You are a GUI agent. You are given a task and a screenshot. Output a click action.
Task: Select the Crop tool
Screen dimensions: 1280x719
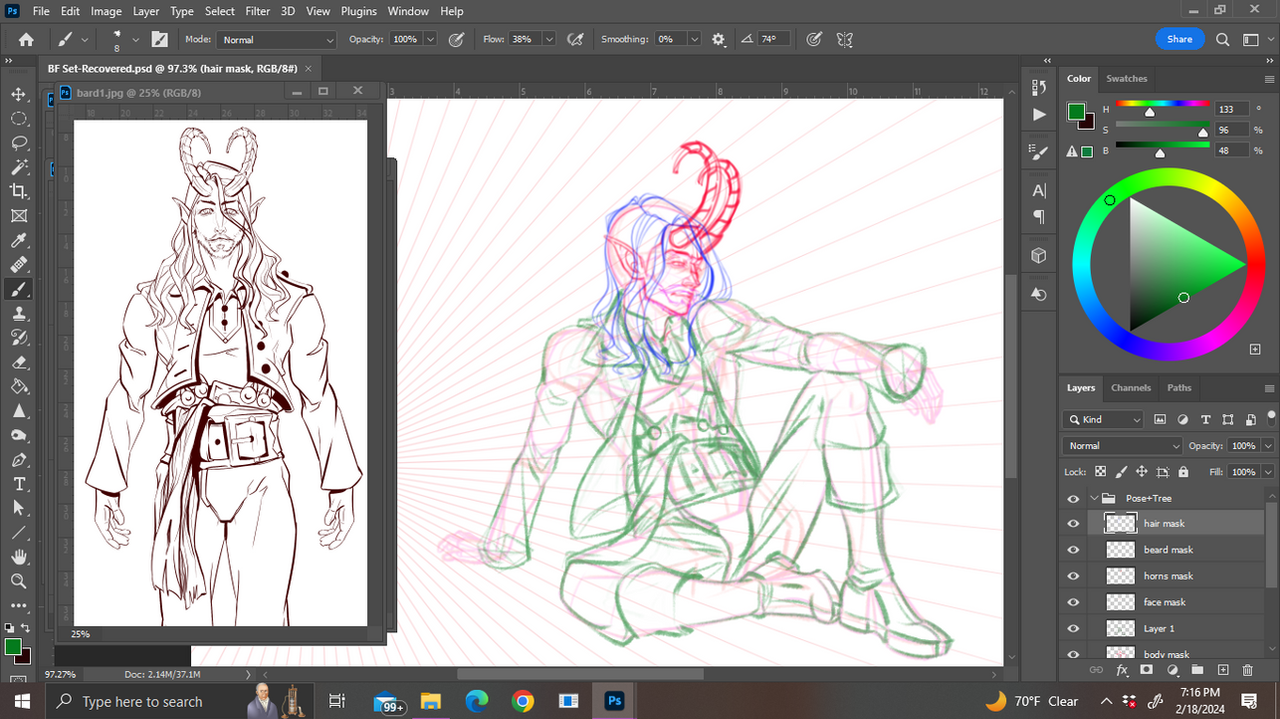[x=19, y=191]
